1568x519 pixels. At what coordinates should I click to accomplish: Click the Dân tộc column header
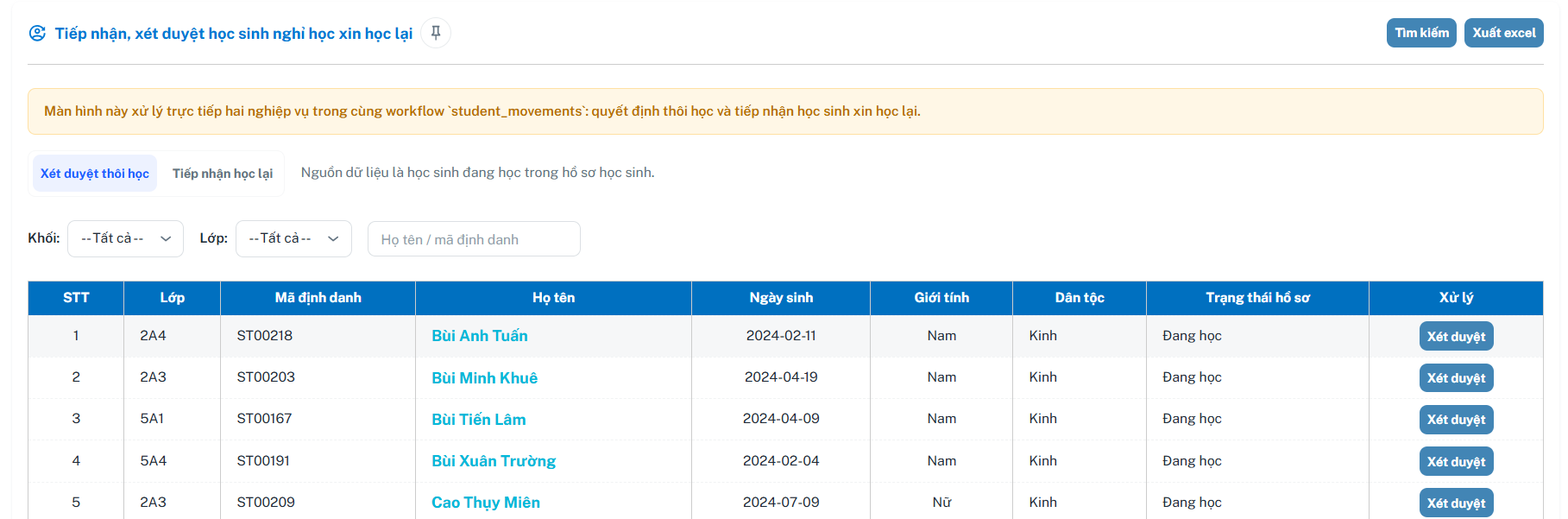(1080, 298)
